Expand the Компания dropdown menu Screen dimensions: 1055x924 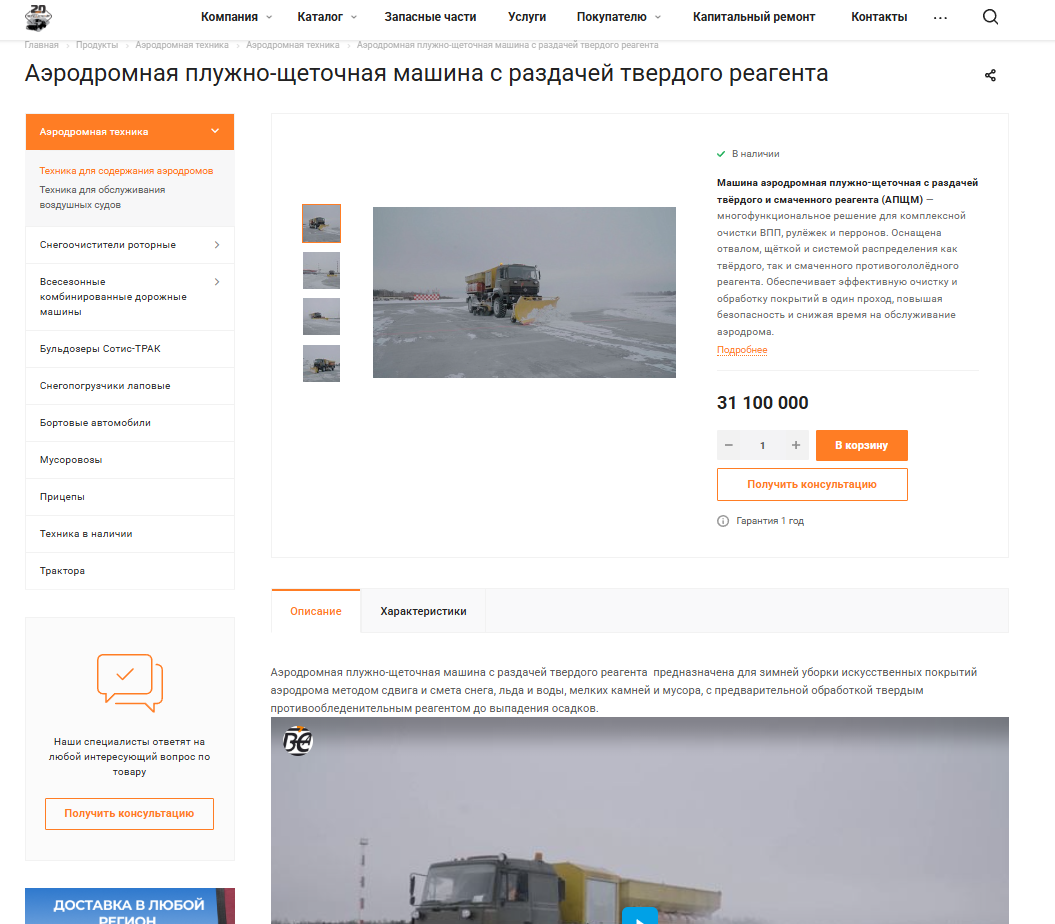(x=236, y=17)
